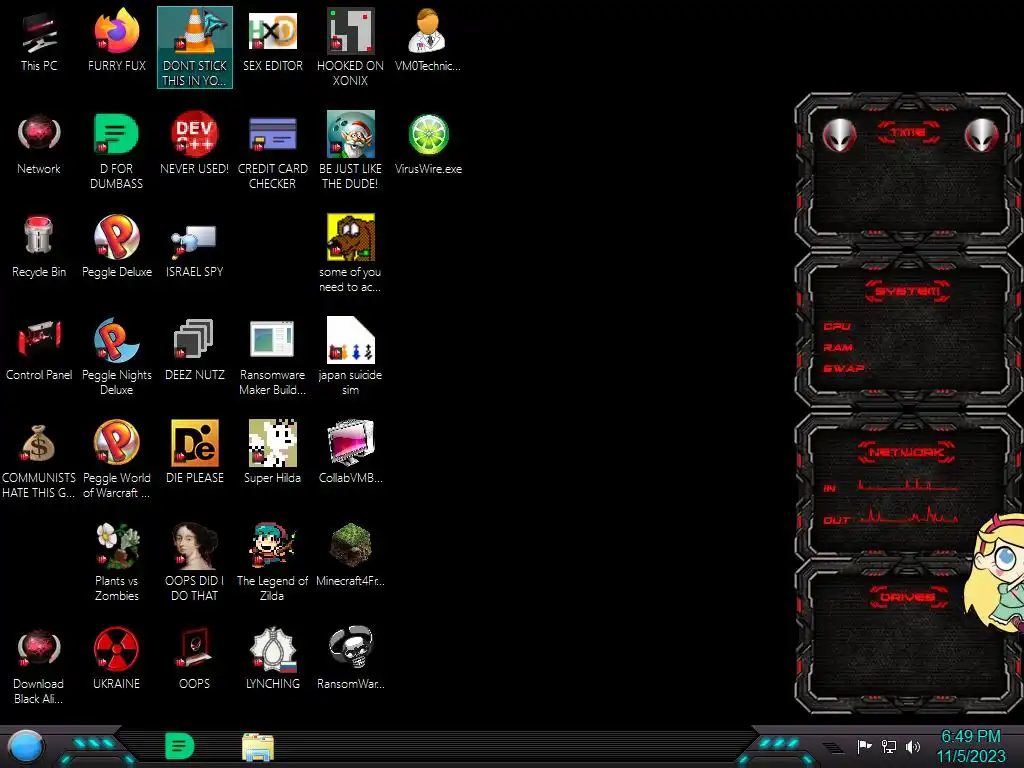Click the network IN traffic graph
The height and width of the screenshot is (768, 1024).
(x=908, y=485)
